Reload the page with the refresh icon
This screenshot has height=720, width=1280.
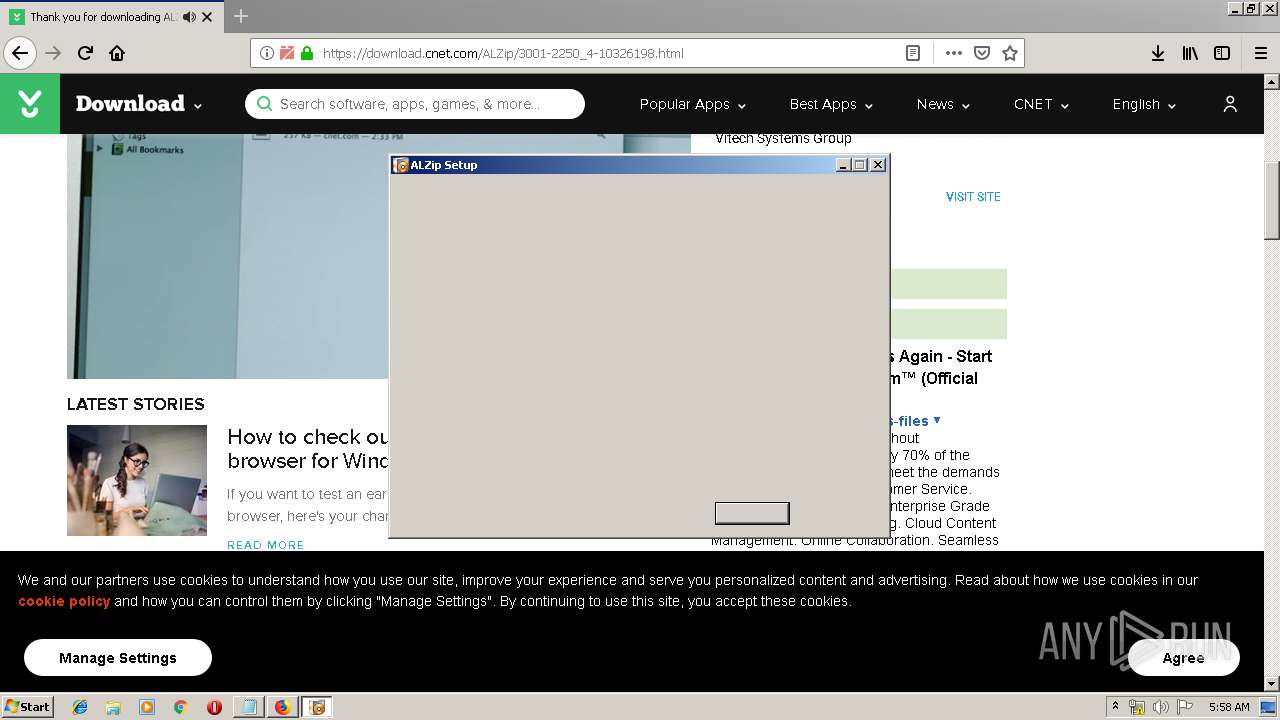coord(85,53)
